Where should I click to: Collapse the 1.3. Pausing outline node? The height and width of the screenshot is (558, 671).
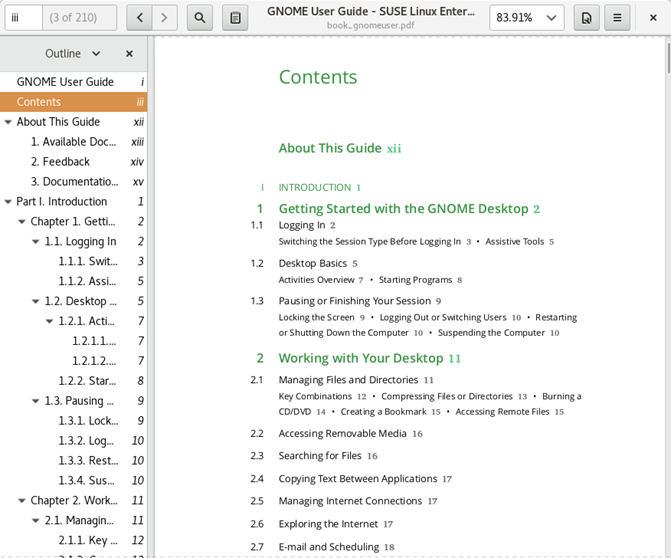pyautogui.click(x=36, y=401)
